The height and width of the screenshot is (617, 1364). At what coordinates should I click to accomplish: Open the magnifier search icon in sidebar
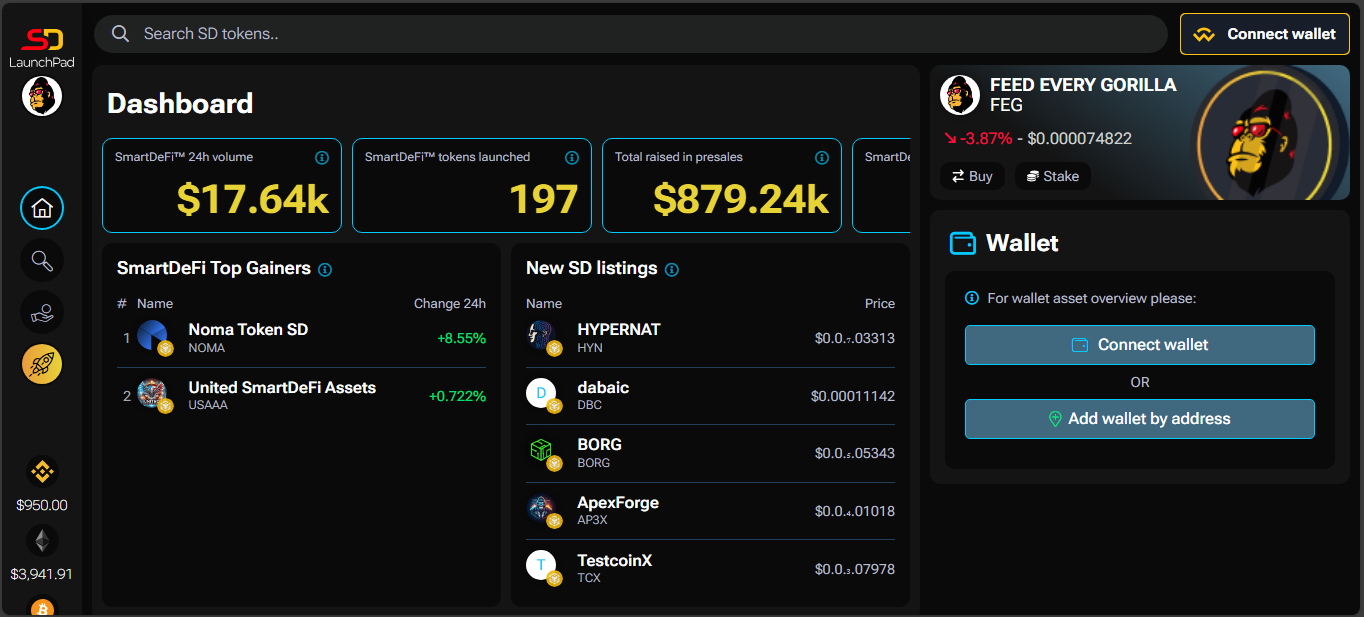point(42,261)
